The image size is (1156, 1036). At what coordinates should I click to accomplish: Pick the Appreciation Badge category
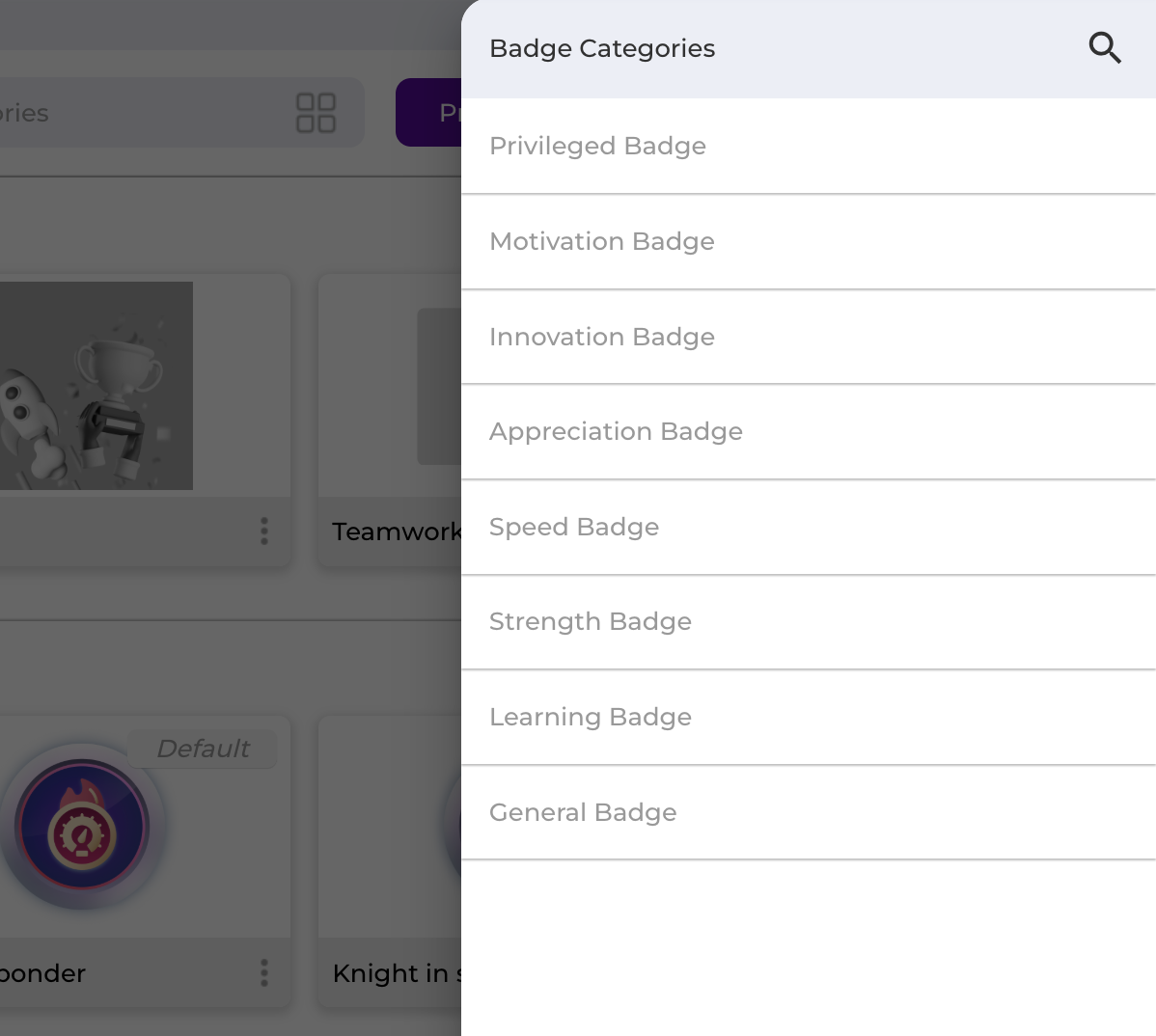coord(616,431)
